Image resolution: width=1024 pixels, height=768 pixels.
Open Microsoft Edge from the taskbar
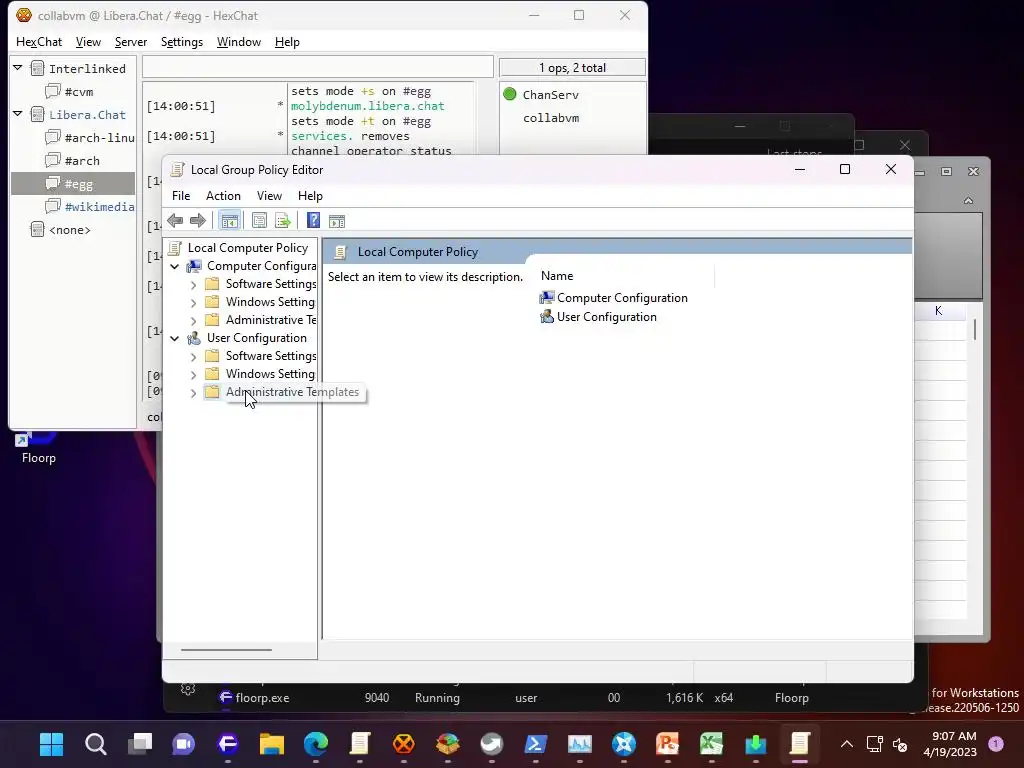(315, 744)
